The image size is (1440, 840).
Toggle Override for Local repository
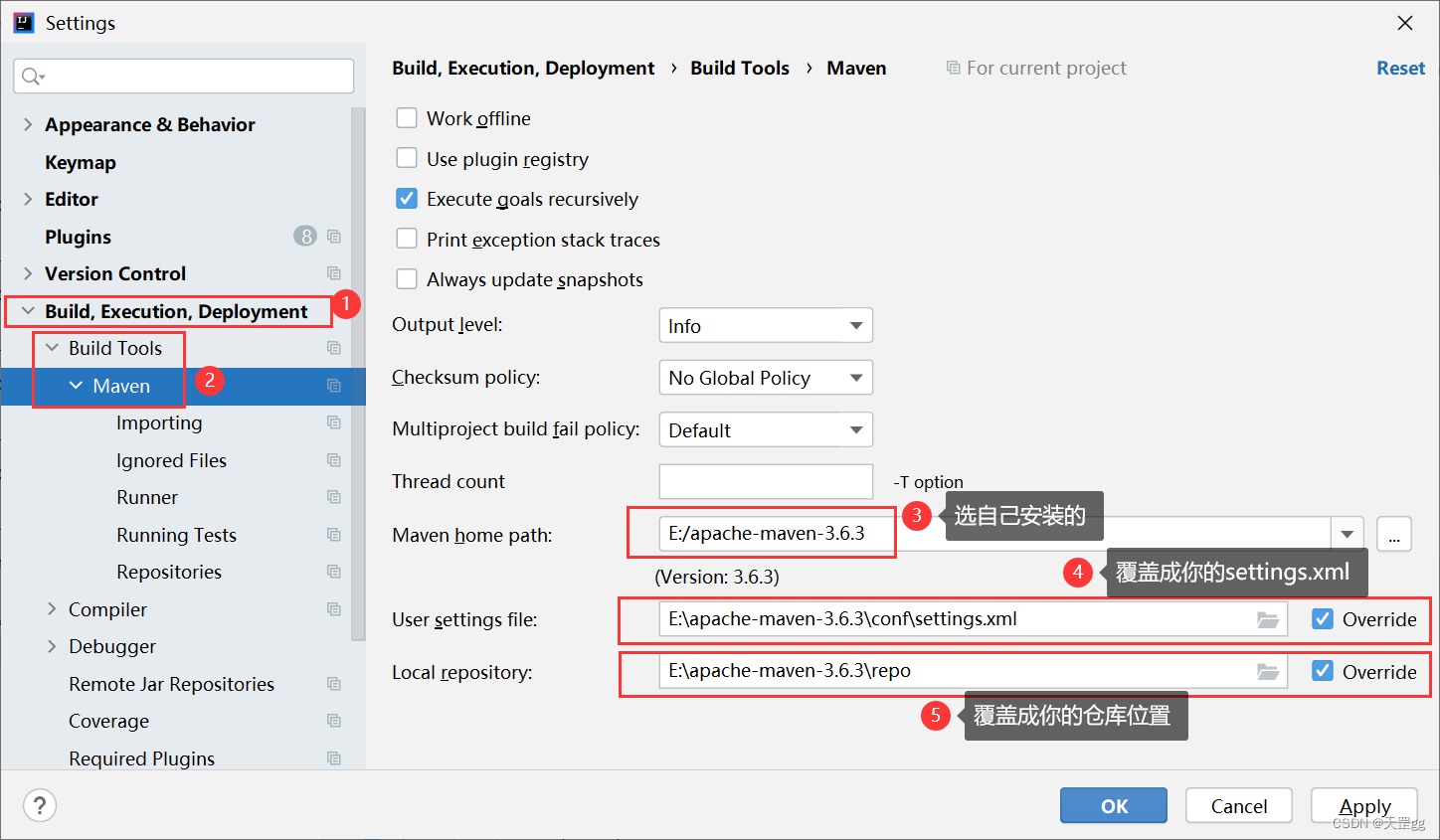[1323, 672]
